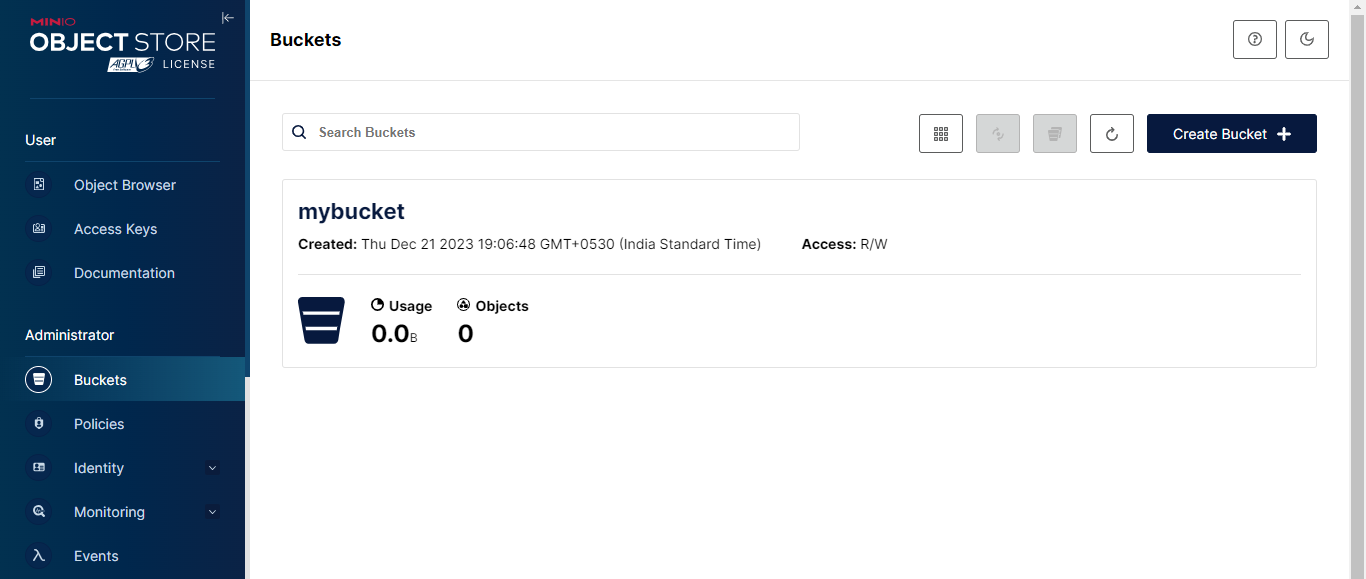Open the Events lambda icon
The height and width of the screenshot is (579, 1366).
pyautogui.click(x=39, y=556)
